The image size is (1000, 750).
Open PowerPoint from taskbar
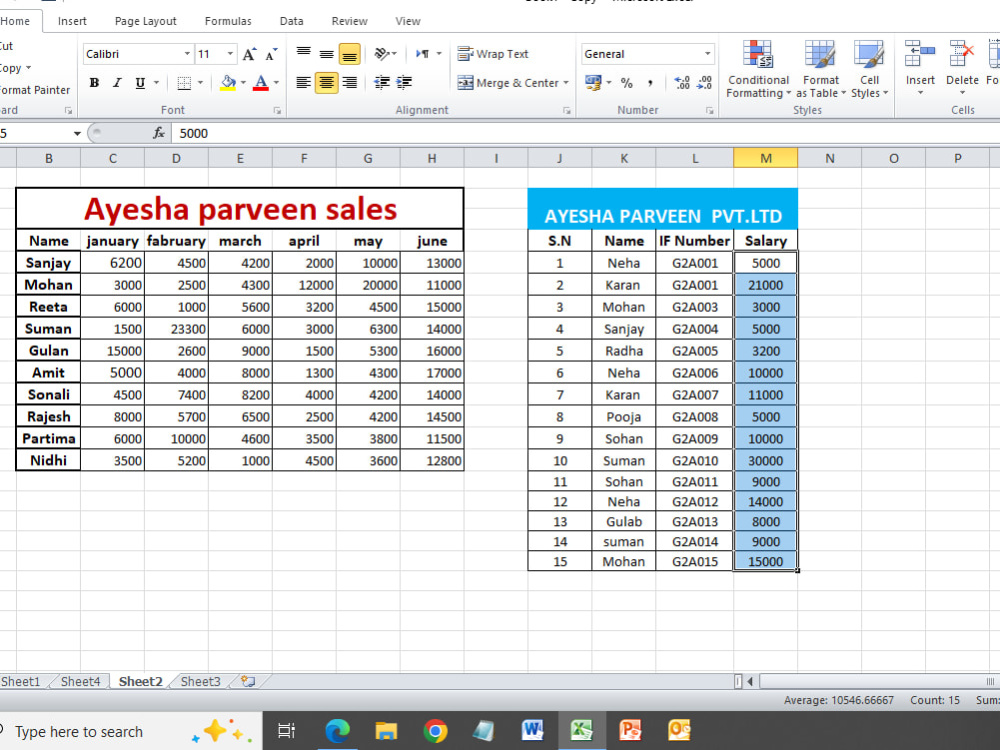tap(630, 731)
